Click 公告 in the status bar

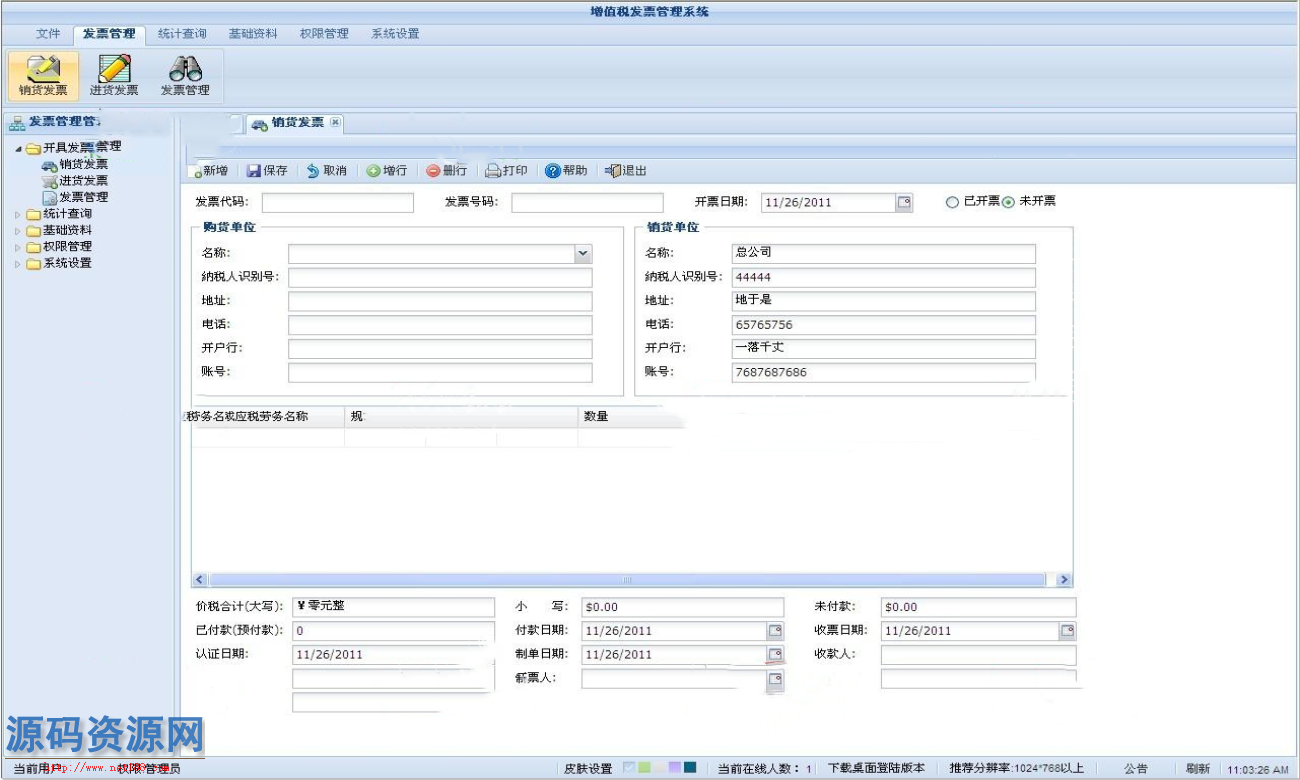tap(1135, 769)
